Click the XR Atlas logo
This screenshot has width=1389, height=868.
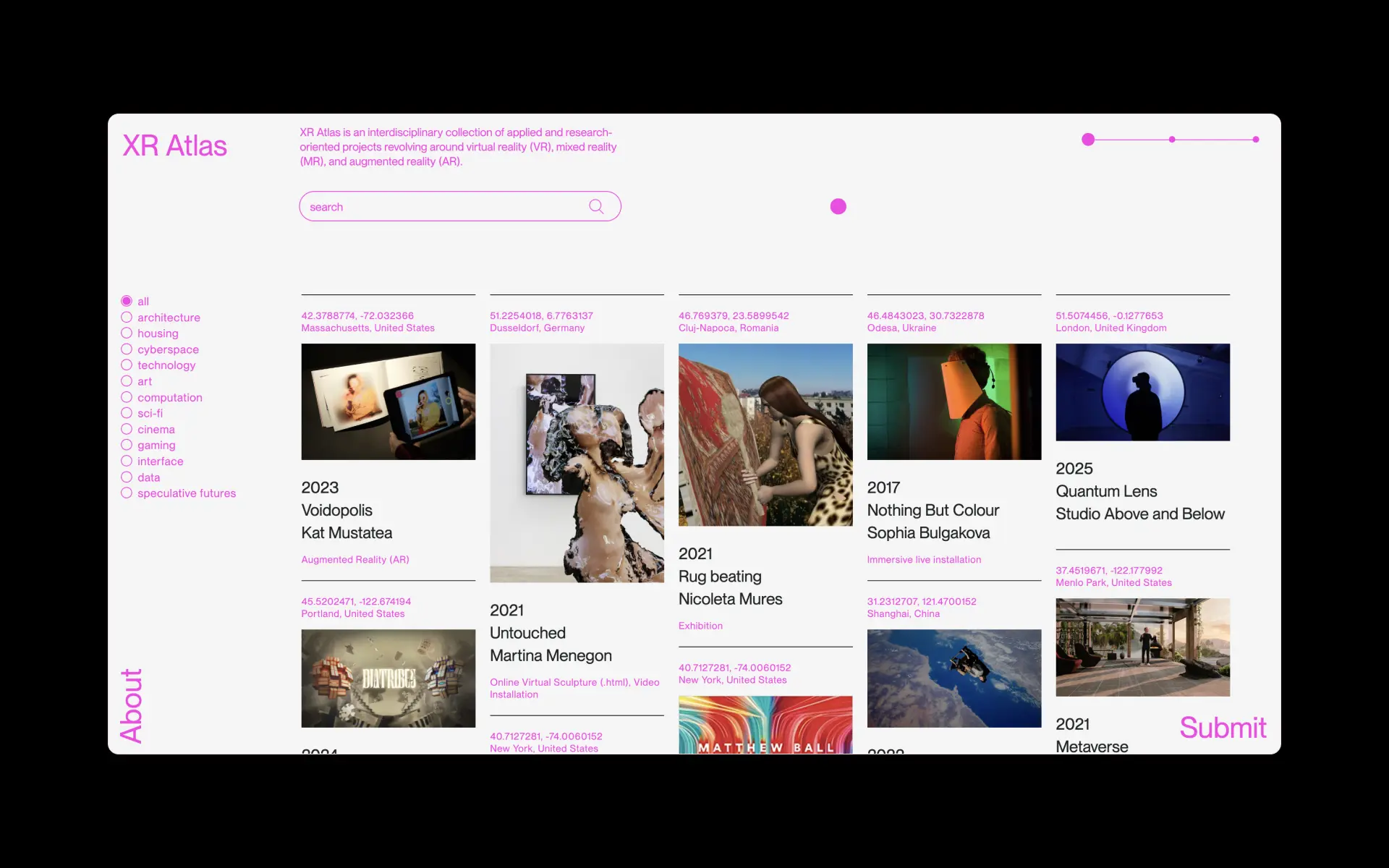[174, 146]
